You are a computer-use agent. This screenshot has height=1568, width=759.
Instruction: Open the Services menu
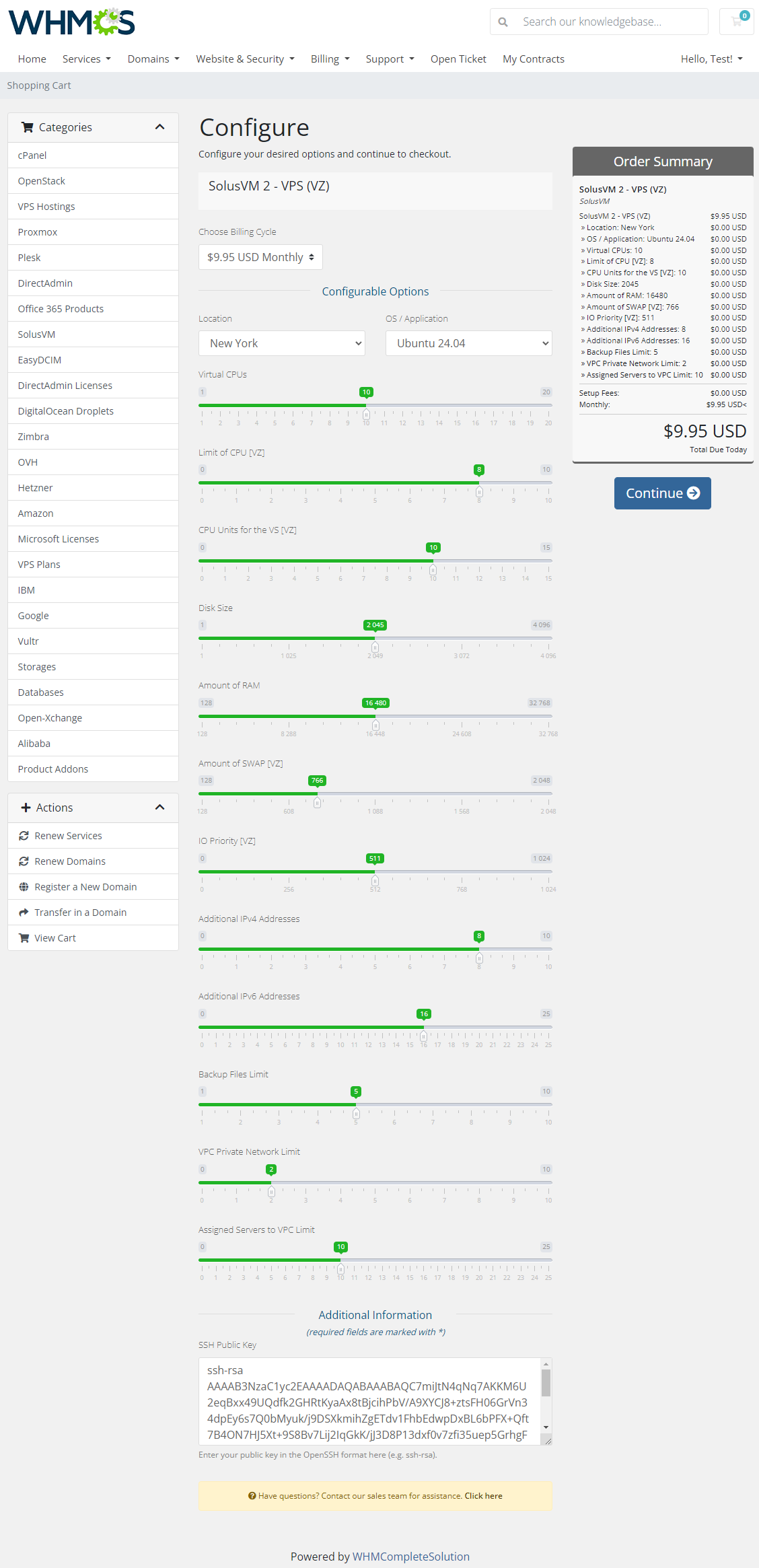pos(86,59)
